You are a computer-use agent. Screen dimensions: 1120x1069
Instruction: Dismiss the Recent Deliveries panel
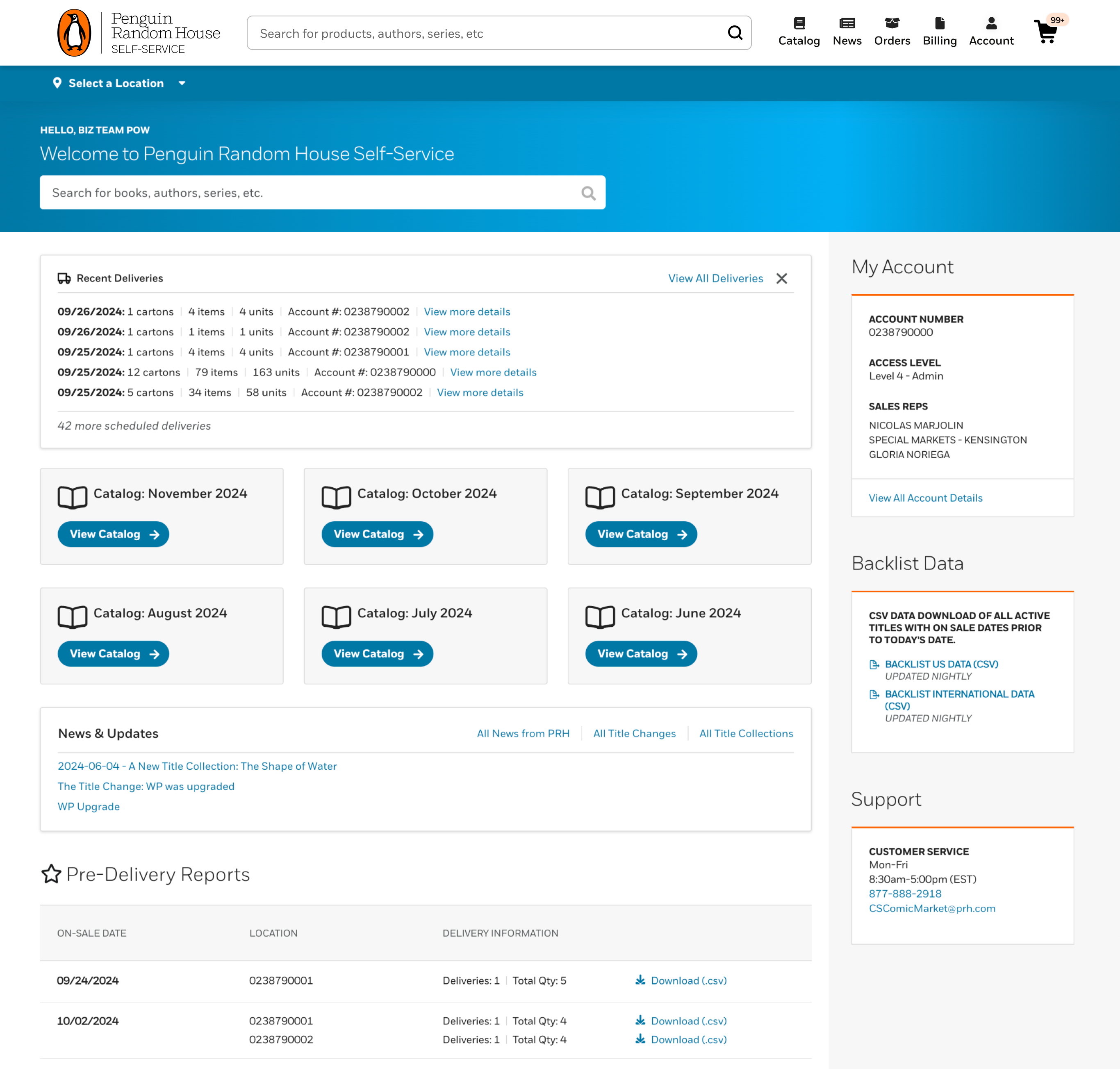pos(781,278)
